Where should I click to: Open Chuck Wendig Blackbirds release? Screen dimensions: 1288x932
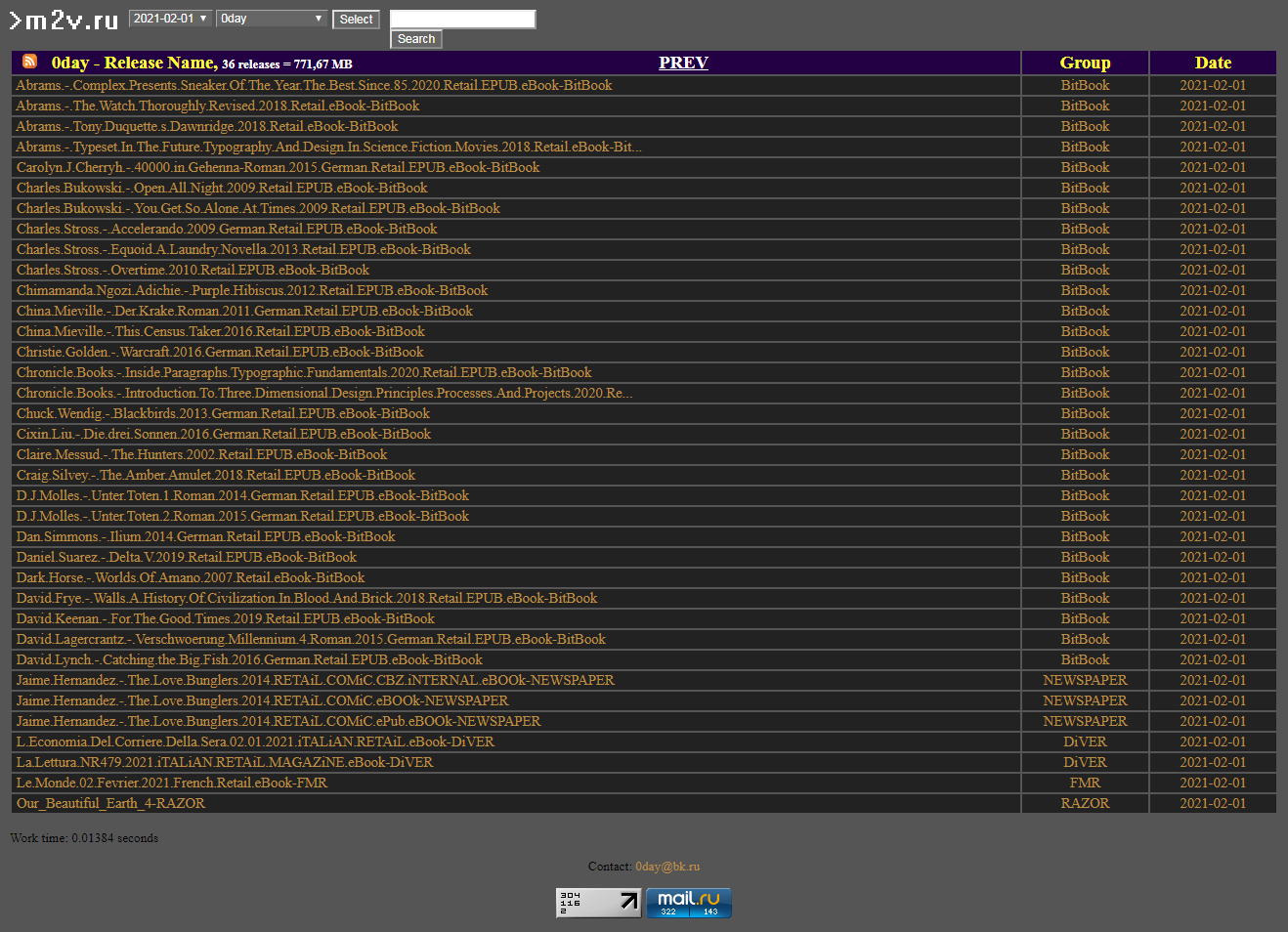point(223,413)
